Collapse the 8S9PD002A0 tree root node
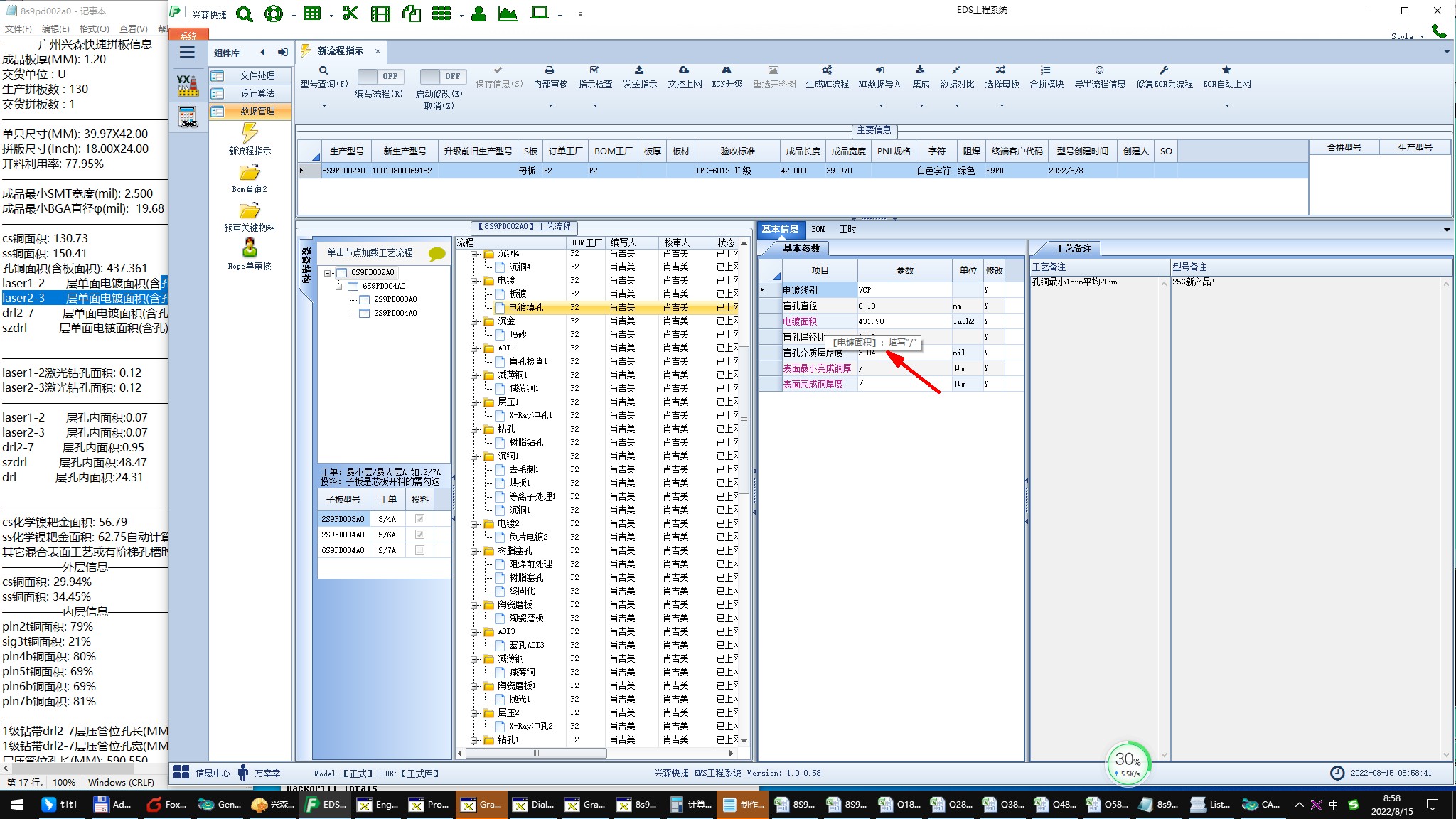This screenshot has height=819, width=1456. pyautogui.click(x=328, y=273)
